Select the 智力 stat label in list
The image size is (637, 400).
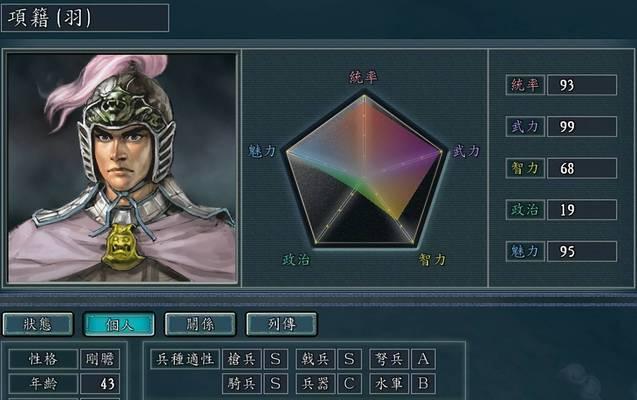coord(525,168)
